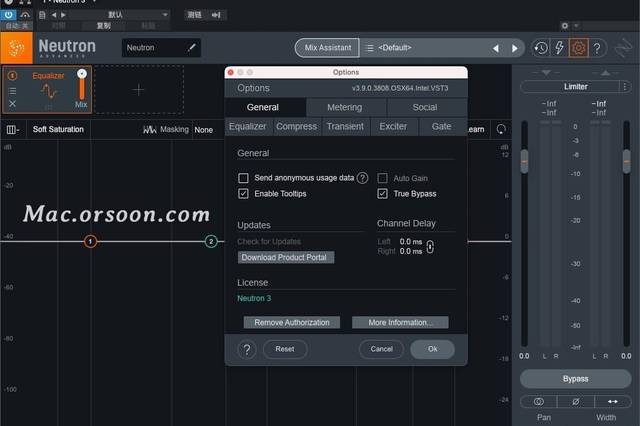Enable Send anonymous usage data checkbox
Image resolution: width=640 pixels, height=426 pixels.
tap(243, 178)
